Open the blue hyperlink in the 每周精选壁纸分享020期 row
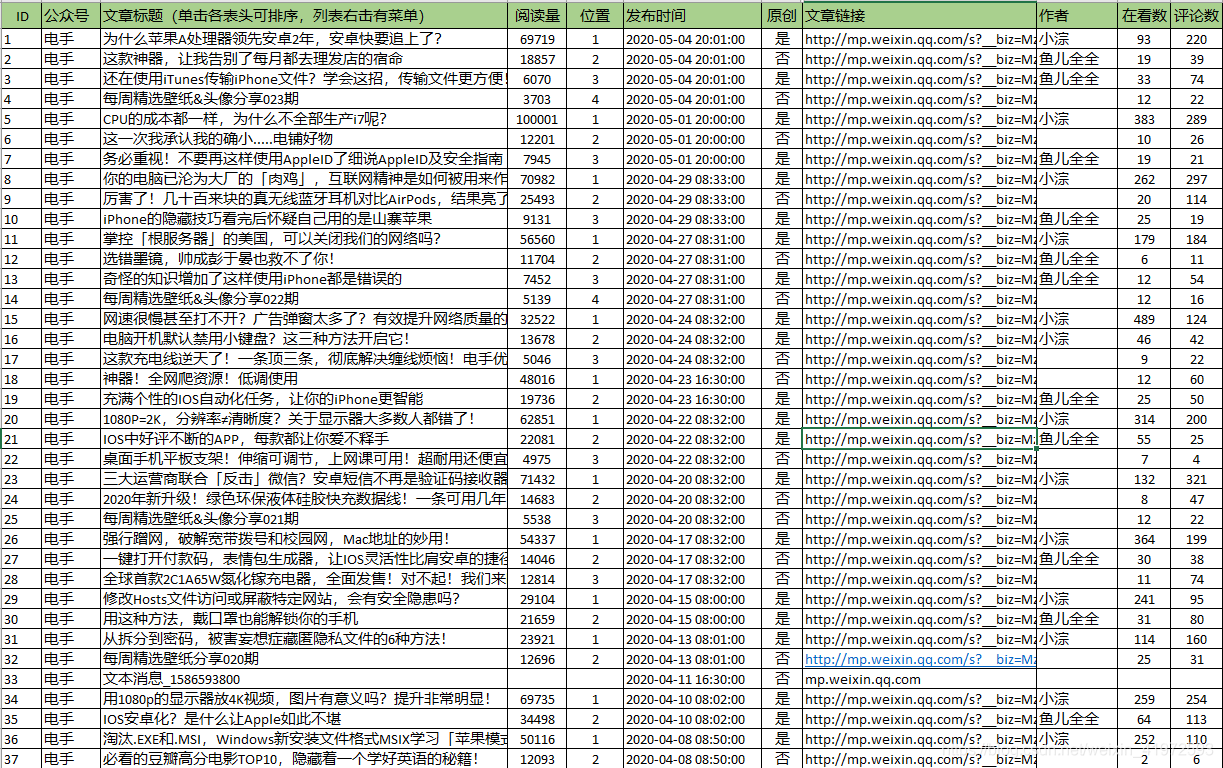 click(x=920, y=659)
